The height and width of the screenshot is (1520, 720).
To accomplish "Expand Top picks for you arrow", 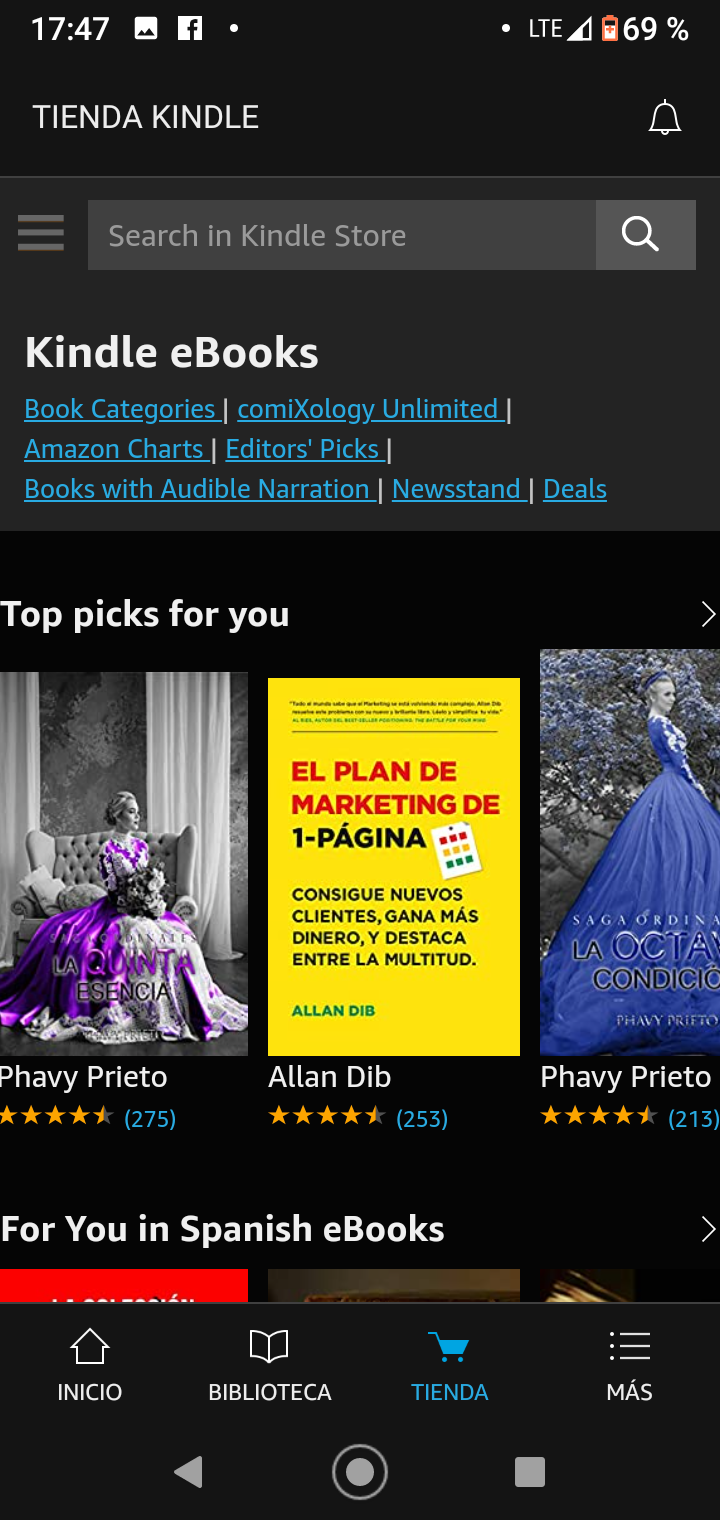I will click(708, 614).
